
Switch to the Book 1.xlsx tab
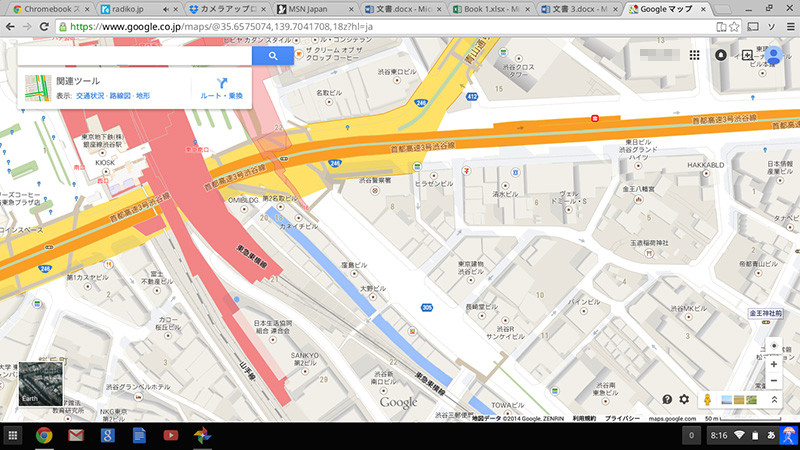click(490, 9)
